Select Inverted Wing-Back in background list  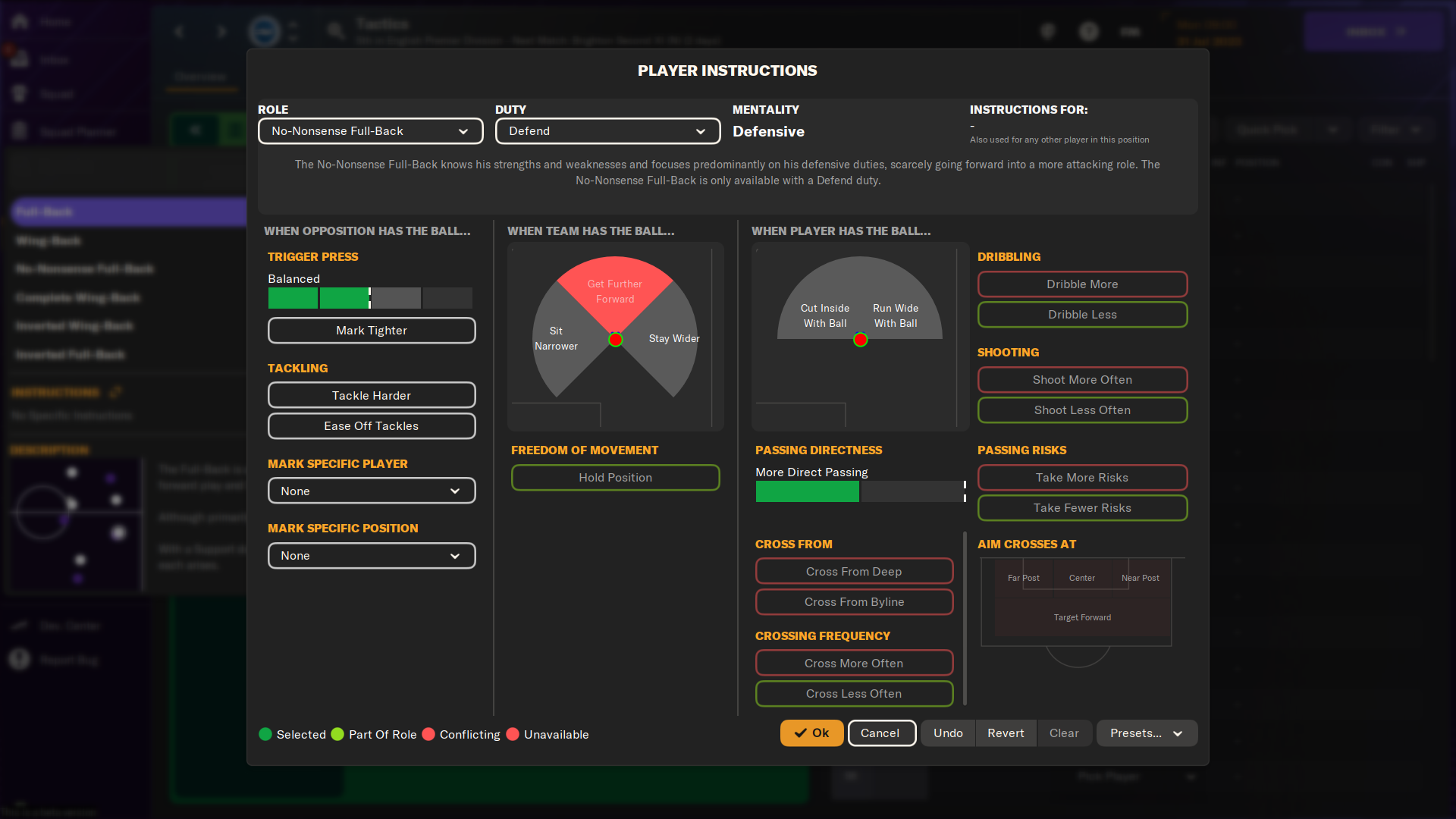[74, 326]
